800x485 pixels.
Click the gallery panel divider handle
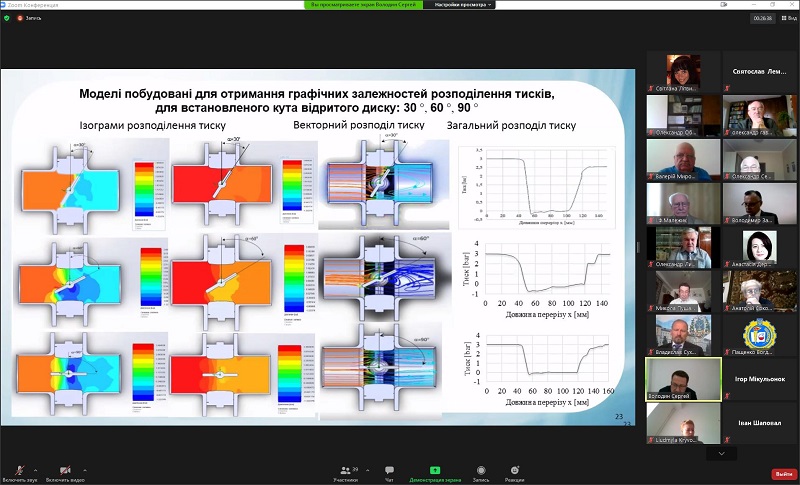coord(639,247)
